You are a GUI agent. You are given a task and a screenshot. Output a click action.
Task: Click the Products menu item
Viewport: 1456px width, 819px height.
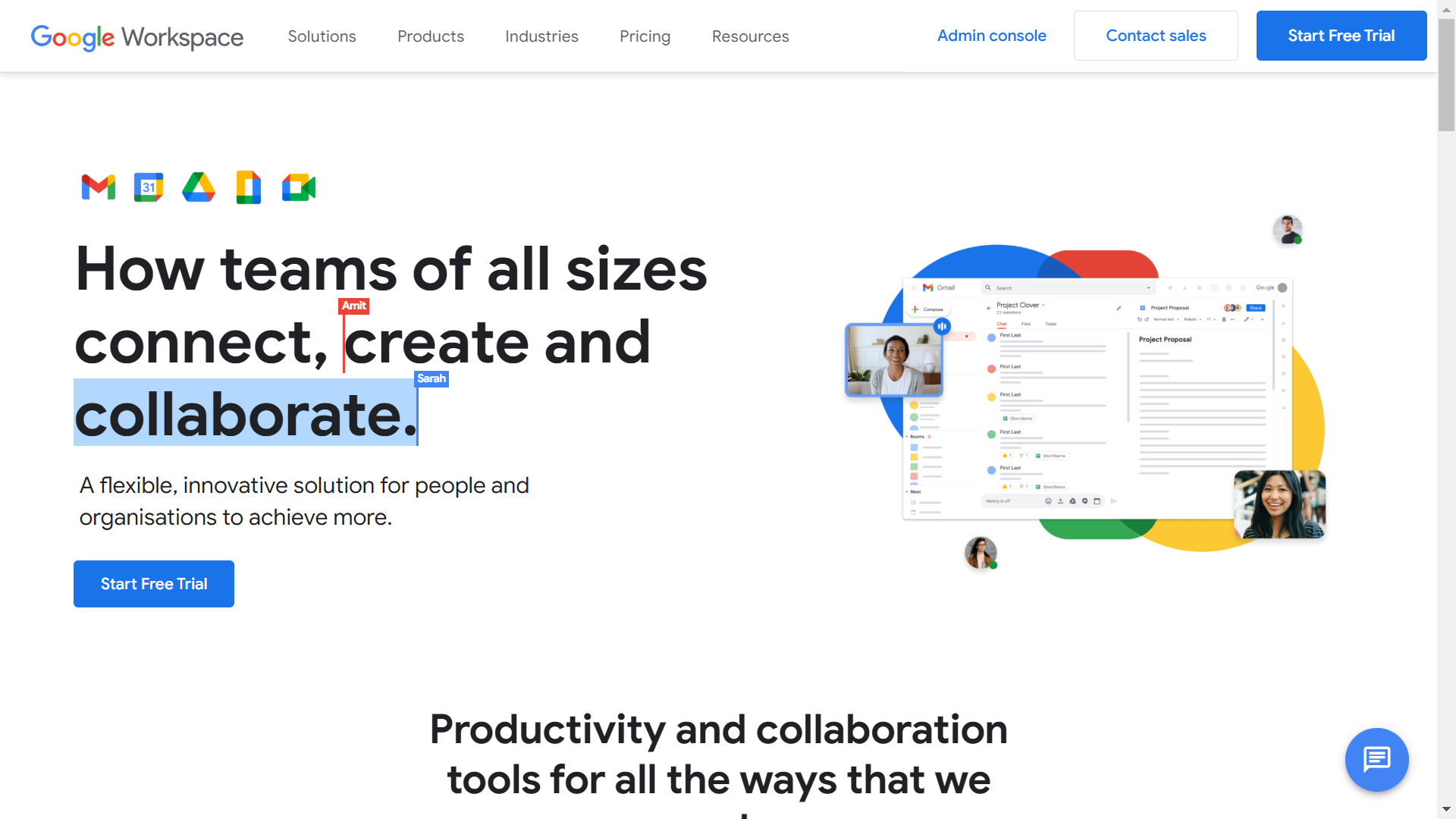point(431,36)
